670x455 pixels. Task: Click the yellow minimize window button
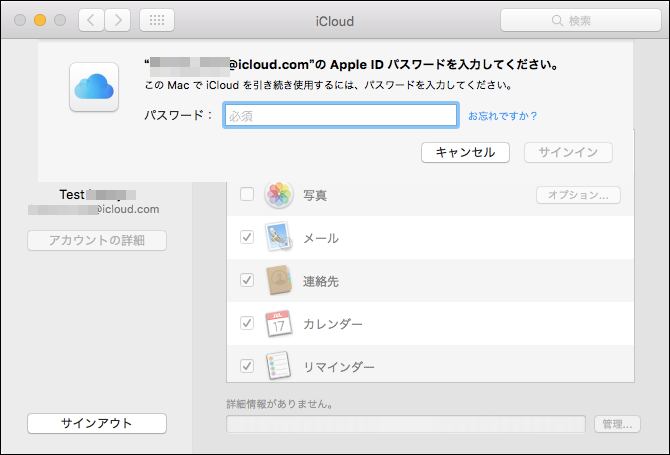40,20
